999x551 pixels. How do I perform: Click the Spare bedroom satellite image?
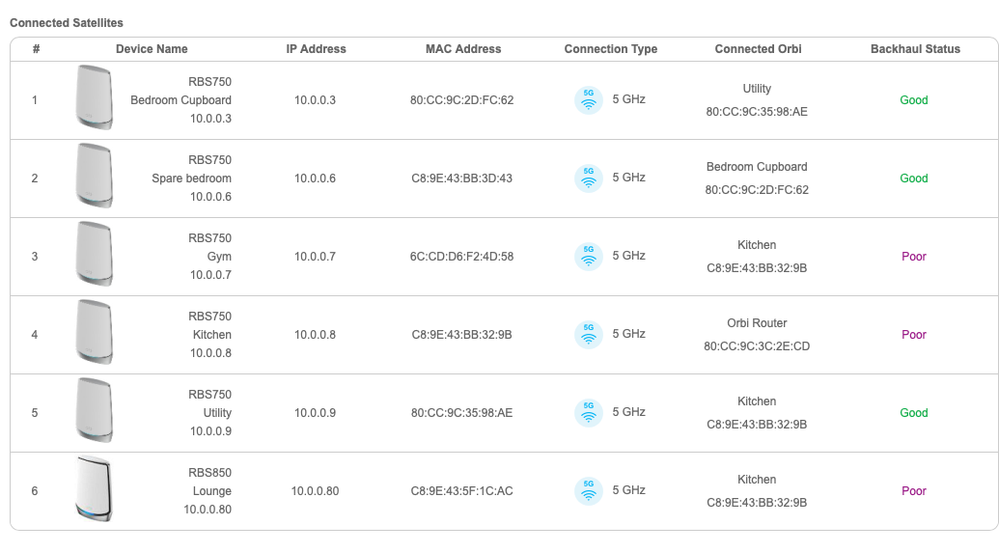point(93,177)
